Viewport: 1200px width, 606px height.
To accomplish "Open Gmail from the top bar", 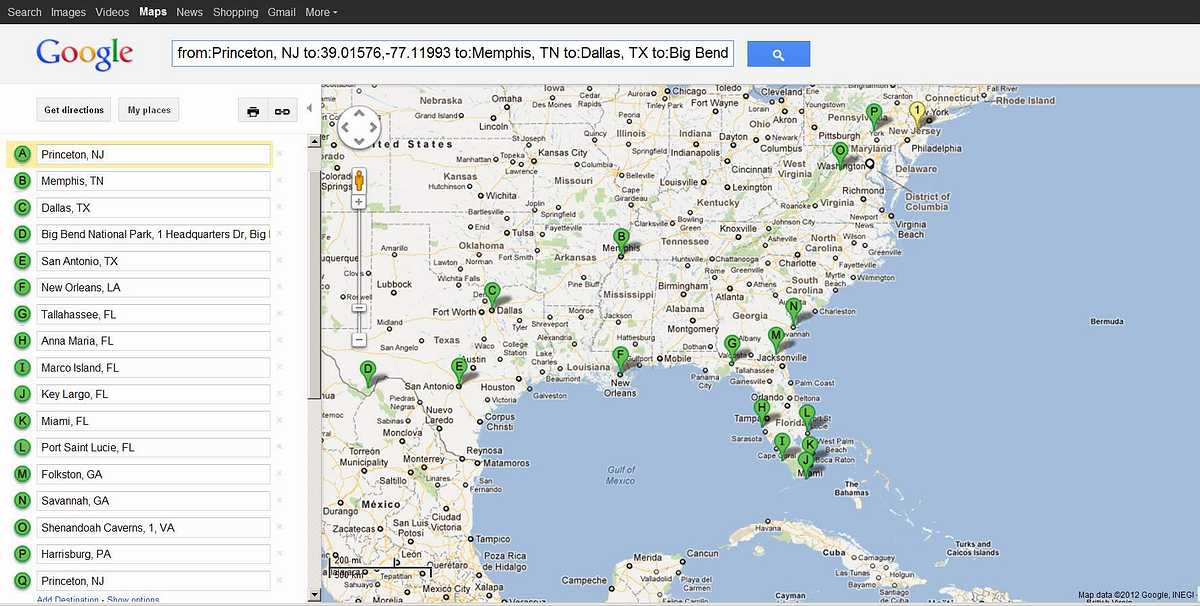I will pos(281,12).
